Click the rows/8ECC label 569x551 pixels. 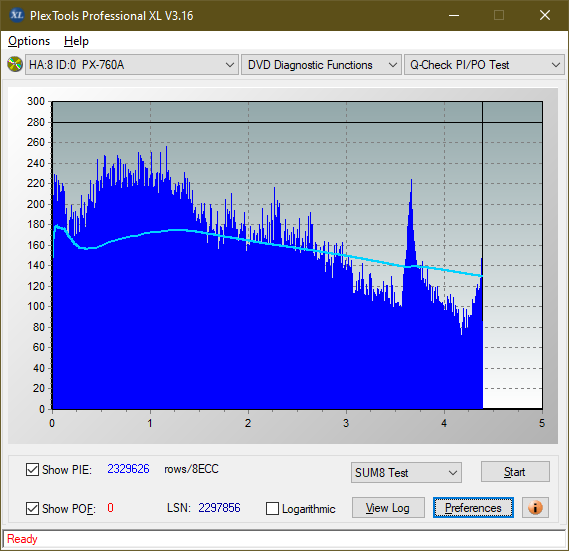191,469
